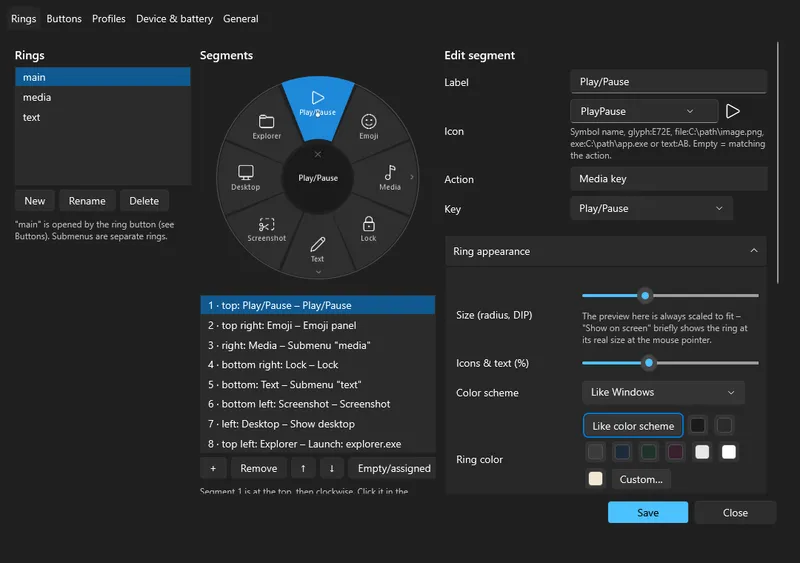Select segment 7 left: Desktop row

[x=318, y=424]
